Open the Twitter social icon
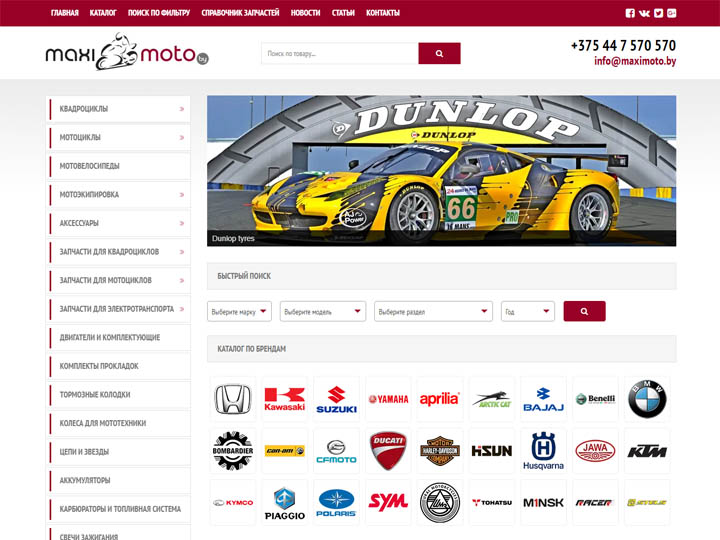The width and height of the screenshot is (720, 540). pos(658,13)
